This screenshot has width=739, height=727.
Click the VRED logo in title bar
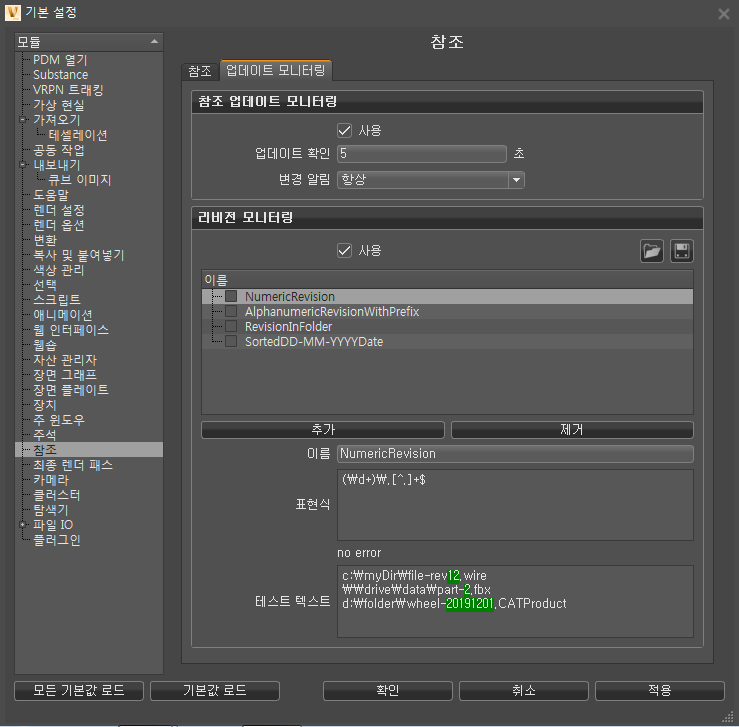[x=13, y=13]
